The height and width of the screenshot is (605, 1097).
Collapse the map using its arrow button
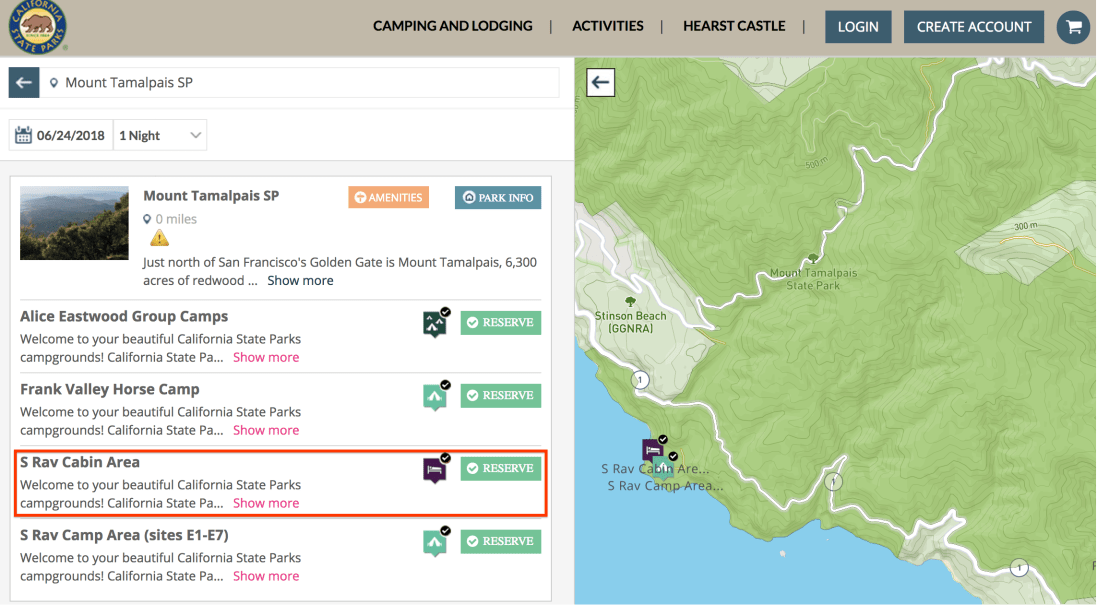tap(600, 83)
